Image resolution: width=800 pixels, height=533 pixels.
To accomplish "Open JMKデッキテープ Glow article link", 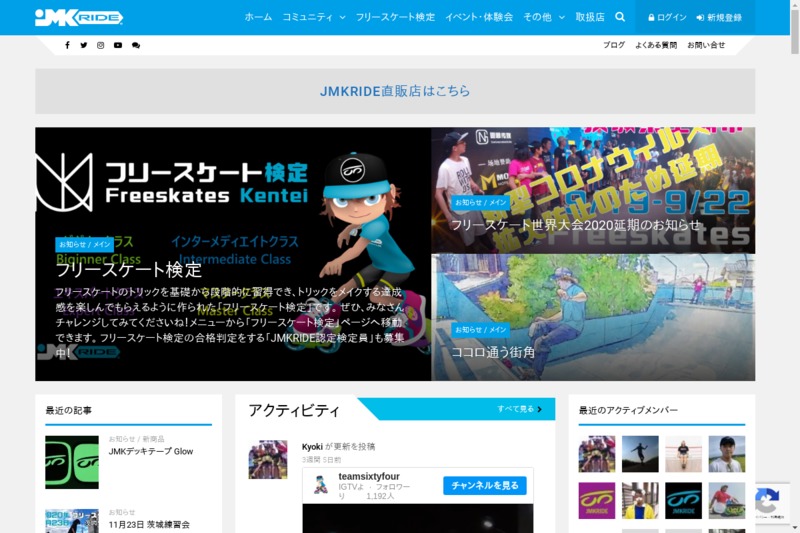I will 151,451.
